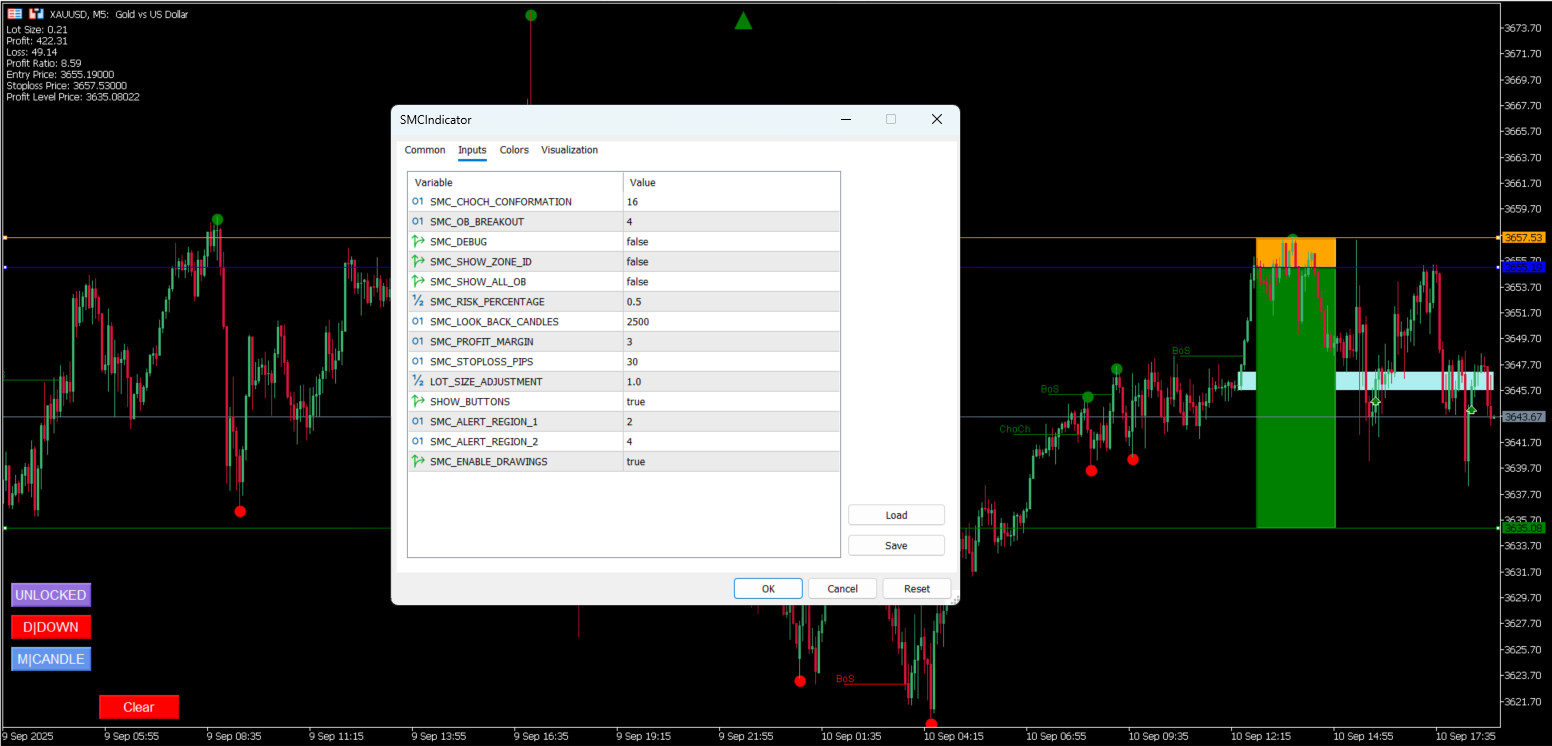Select the SMC_ALERT_REGION_2 row name
This screenshot has width=1552, height=746.
tap(483, 442)
